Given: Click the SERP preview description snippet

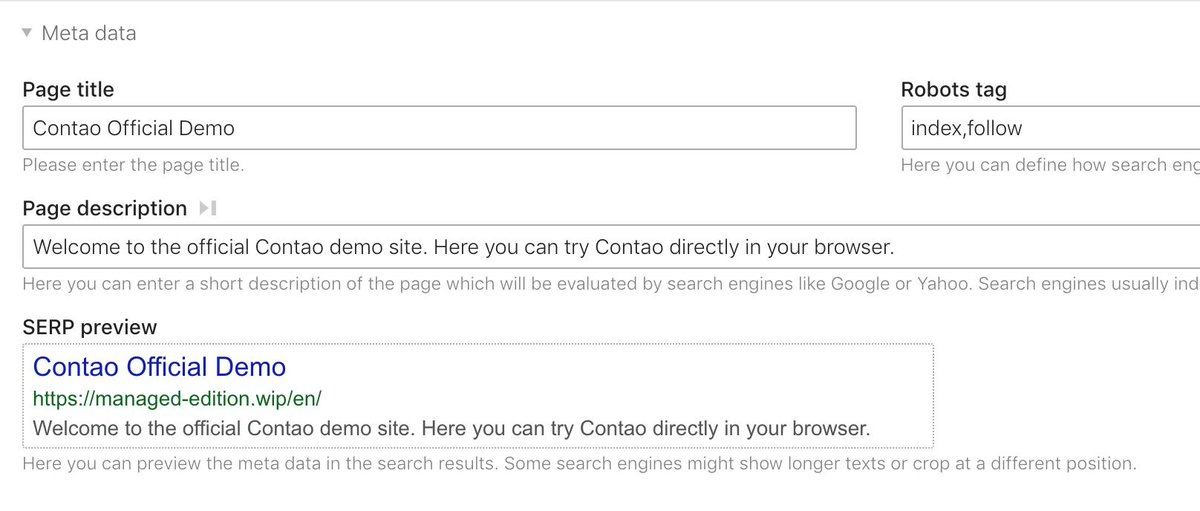Looking at the screenshot, I should pyautogui.click(x=451, y=428).
